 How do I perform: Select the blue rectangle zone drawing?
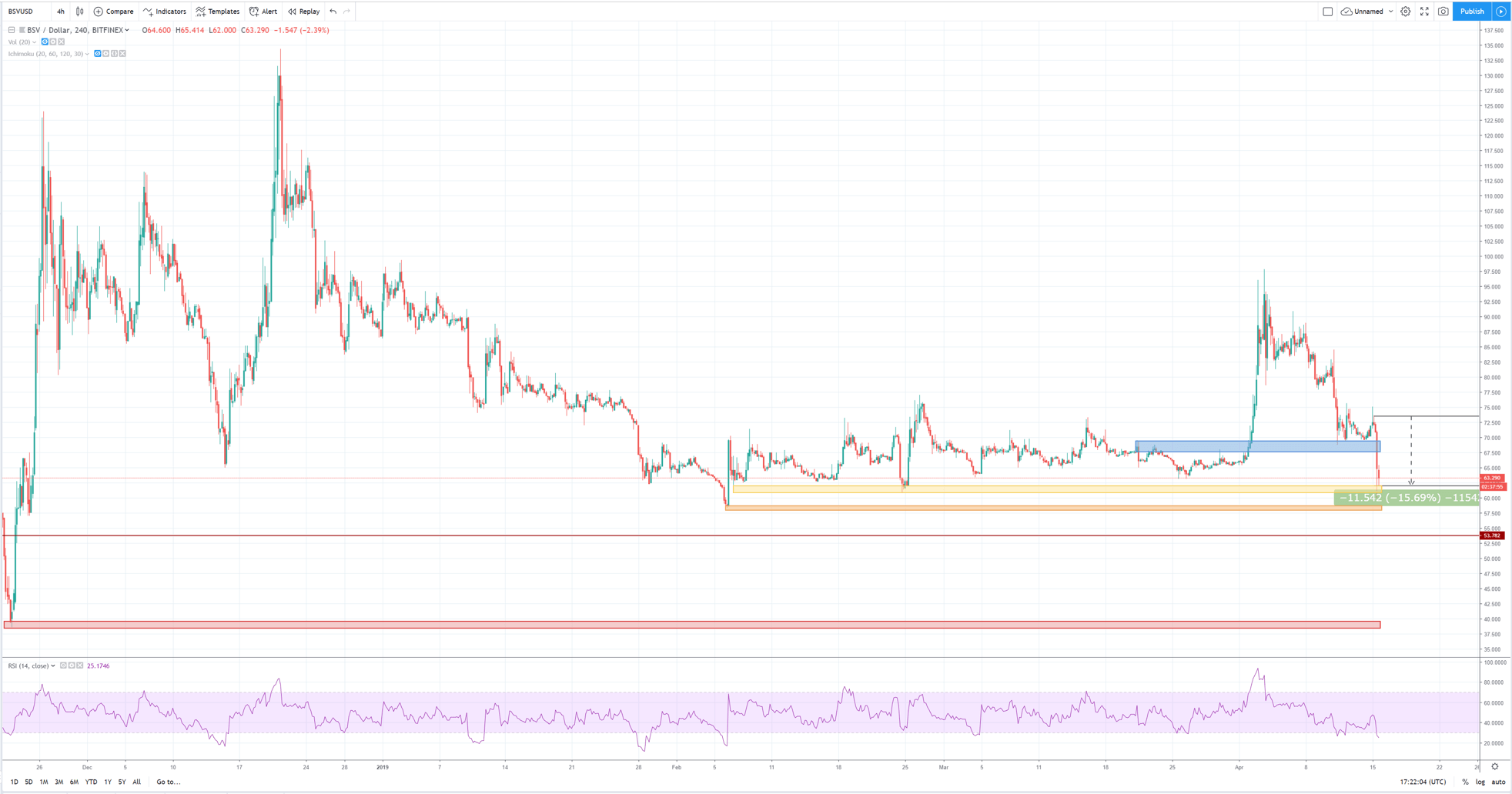click(x=1257, y=446)
